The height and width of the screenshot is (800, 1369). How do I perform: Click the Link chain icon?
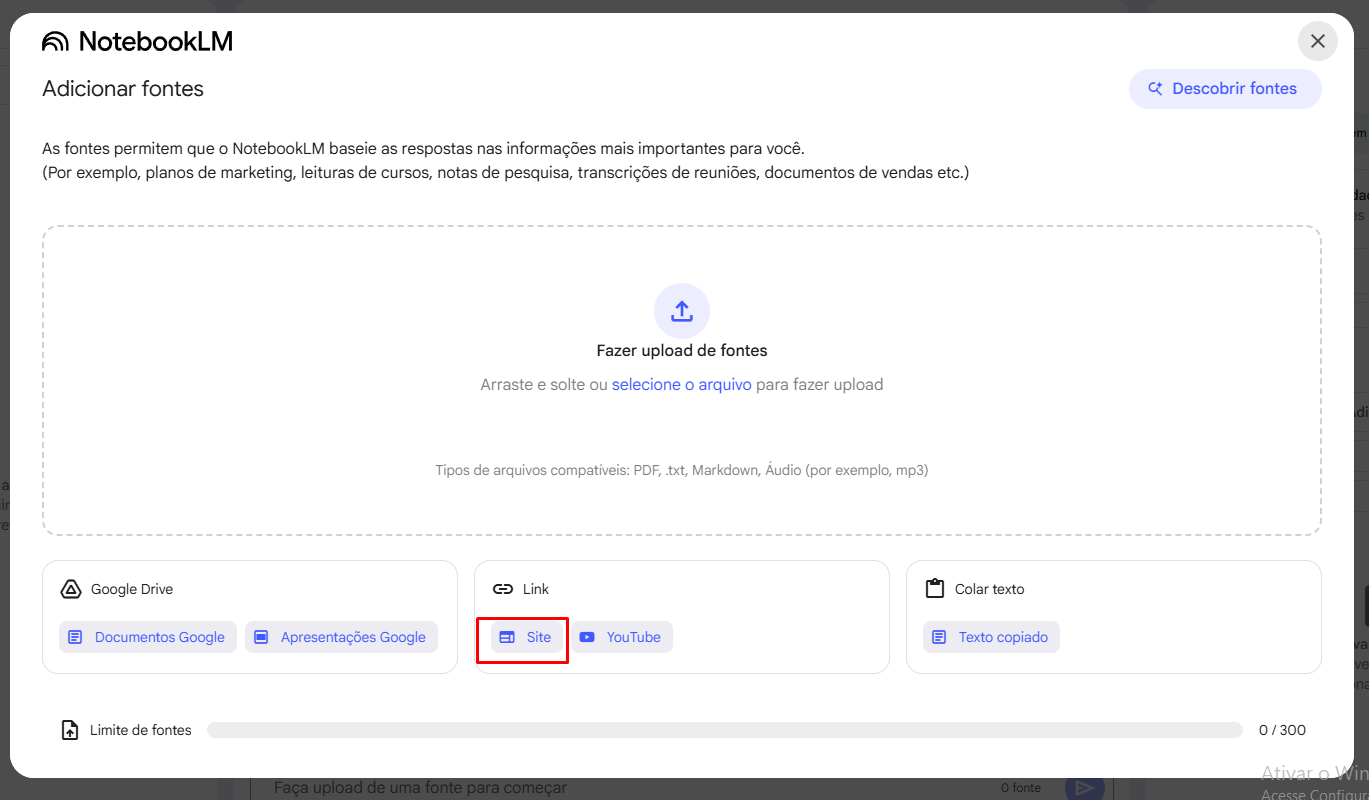click(503, 589)
